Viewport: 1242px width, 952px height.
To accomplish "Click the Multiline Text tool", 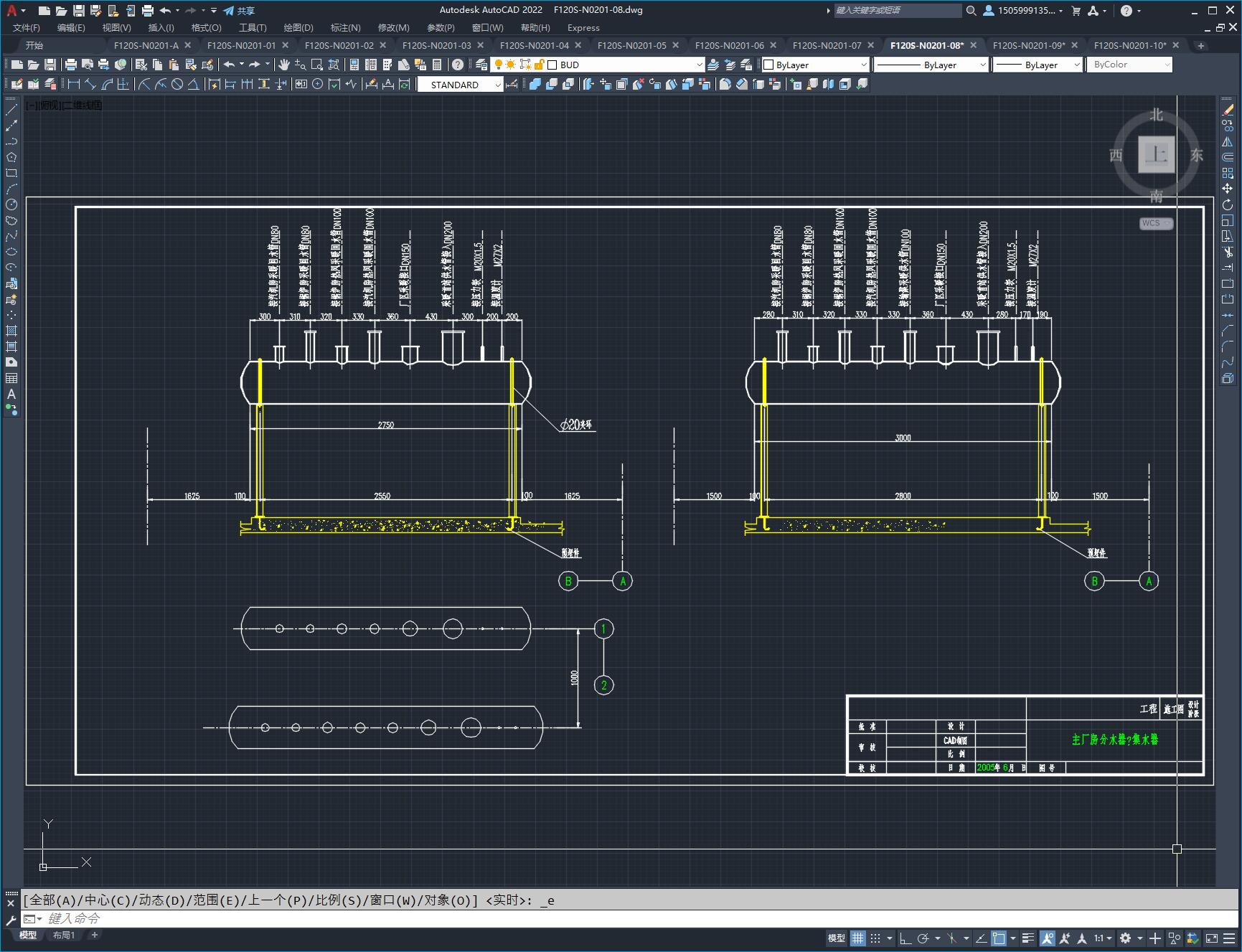I will coord(11,394).
